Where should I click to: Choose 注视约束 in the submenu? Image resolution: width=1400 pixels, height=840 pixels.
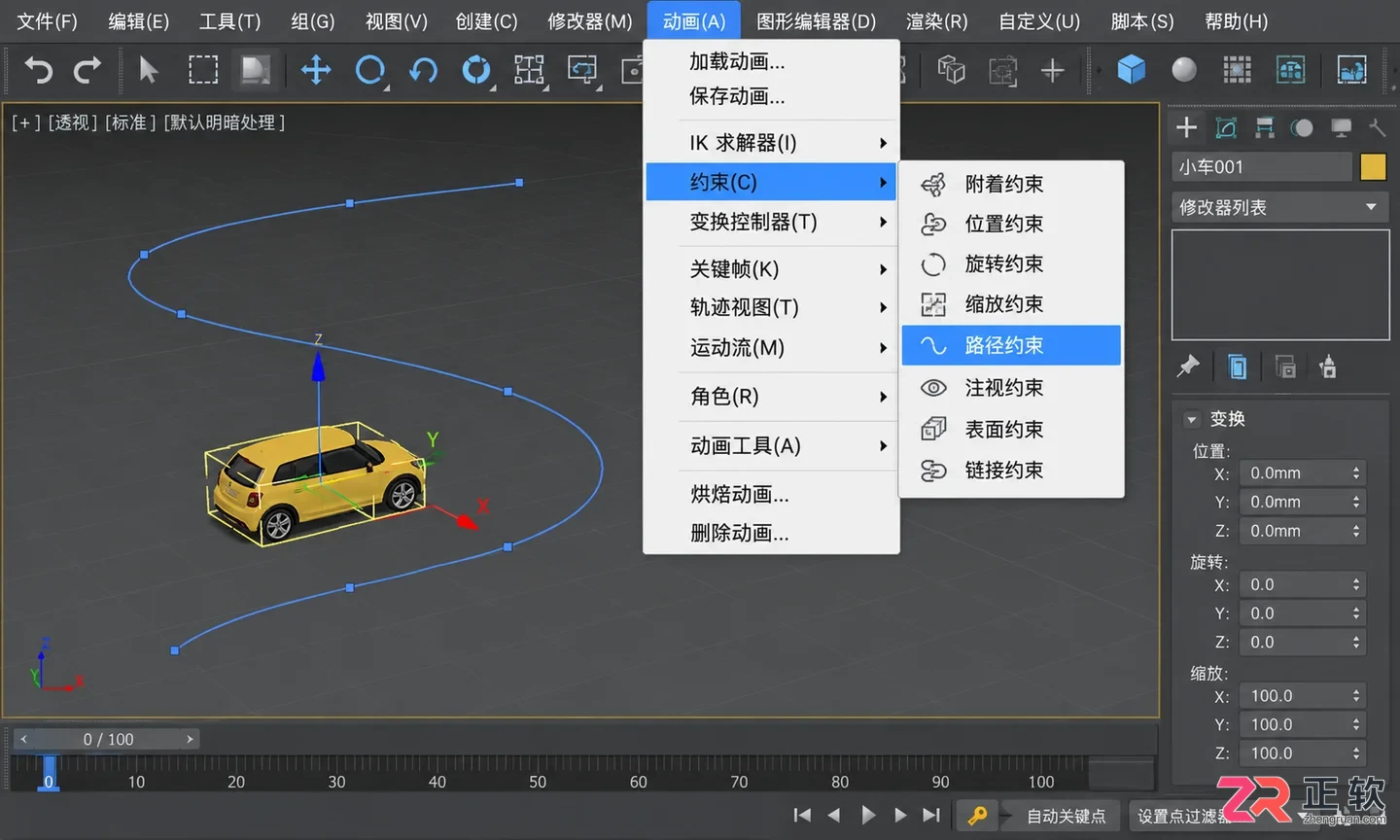pos(1011,388)
